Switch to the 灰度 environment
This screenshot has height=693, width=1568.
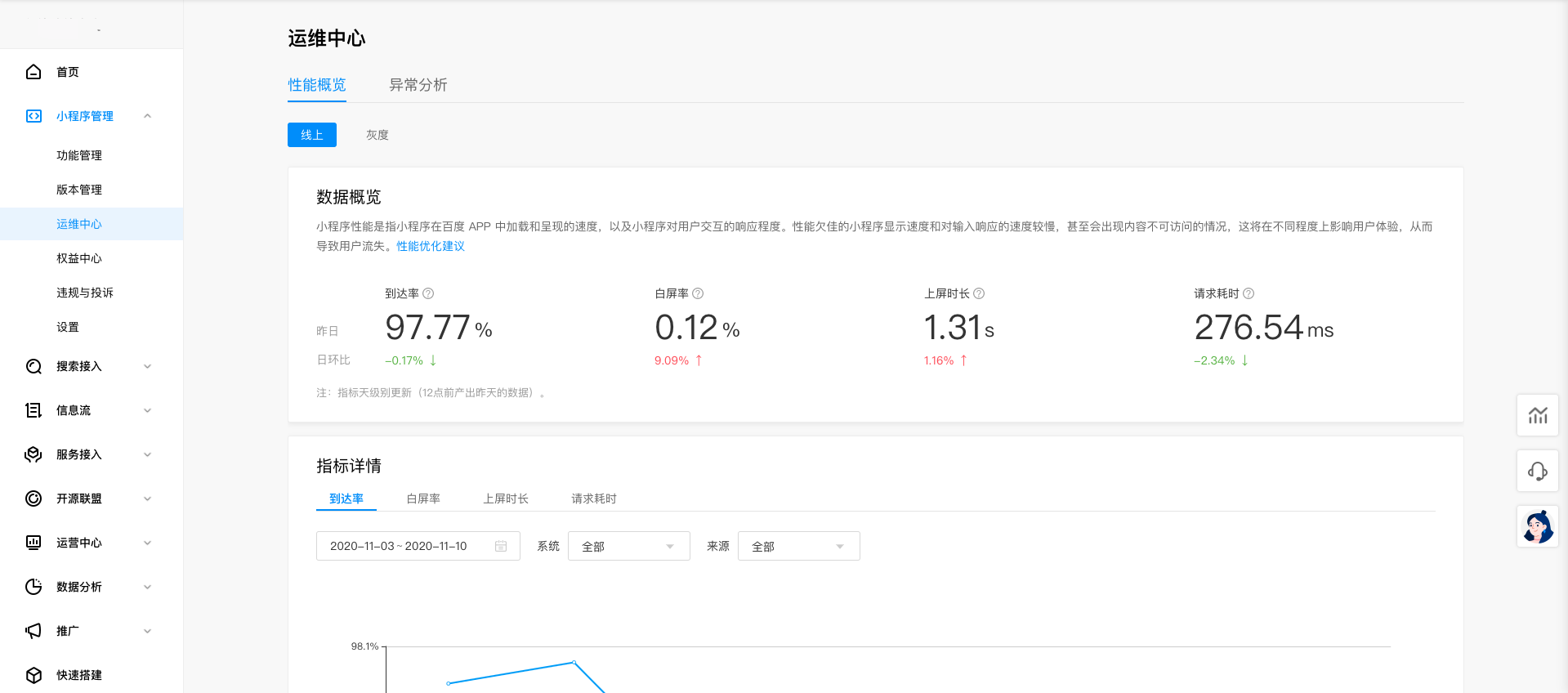(377, 135)
